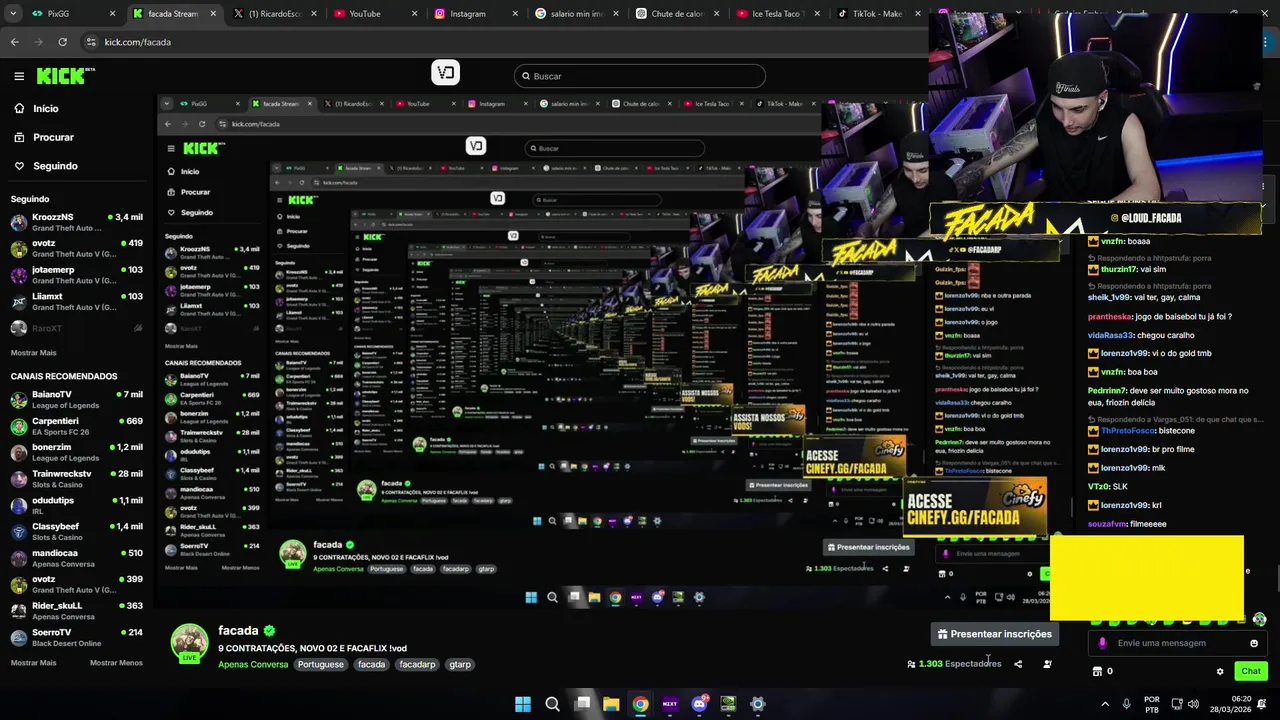Click facada streamer avatar with LIVE badge
This screenshot has width=1280, height=720.
point(189,643)
